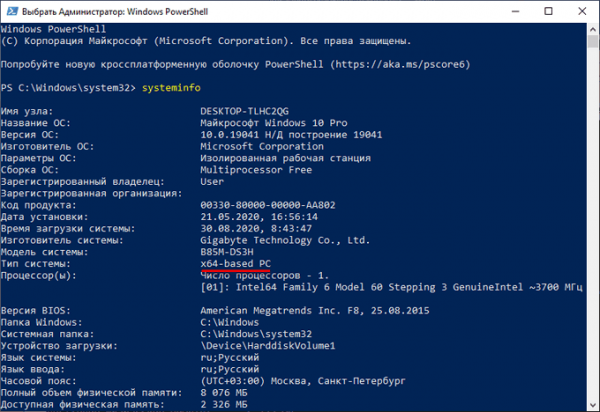The width and height of the screenshot is (600, 412).
Task: Click available memory value '2 326 МБ'
Action: (224, 405)
